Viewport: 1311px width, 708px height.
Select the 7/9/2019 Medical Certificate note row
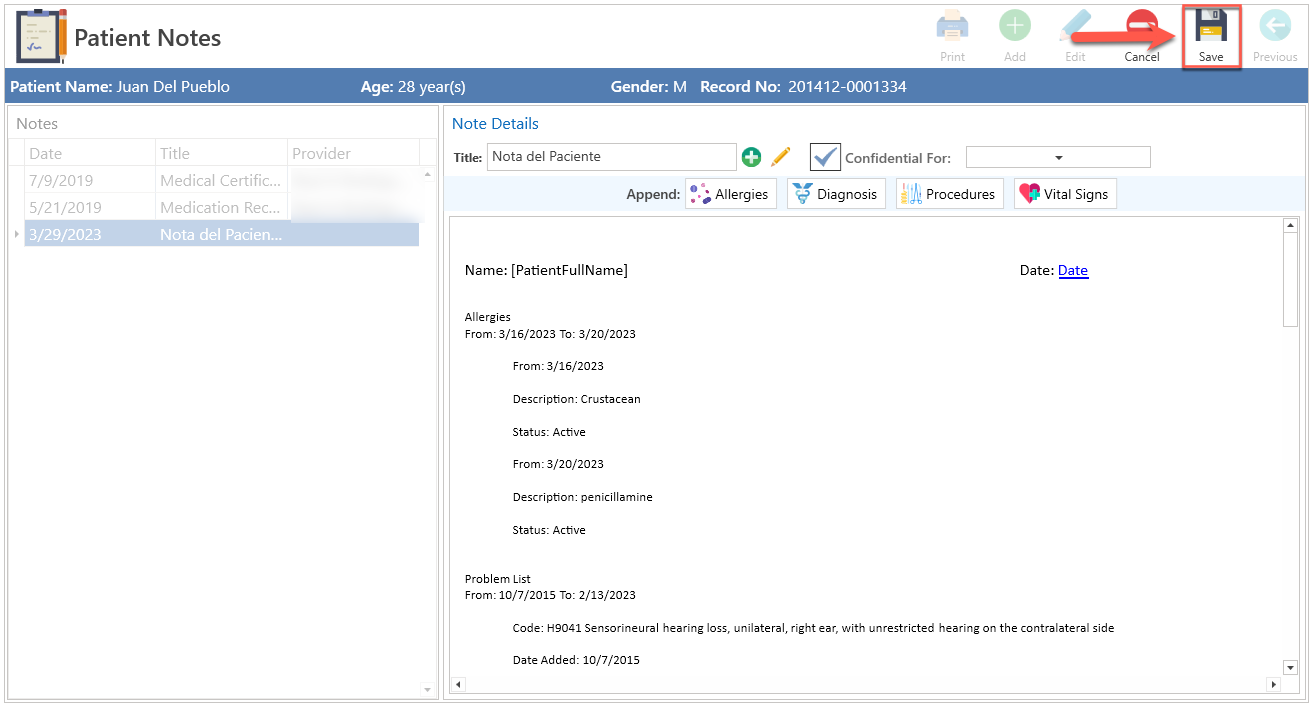tap(221, 180)
